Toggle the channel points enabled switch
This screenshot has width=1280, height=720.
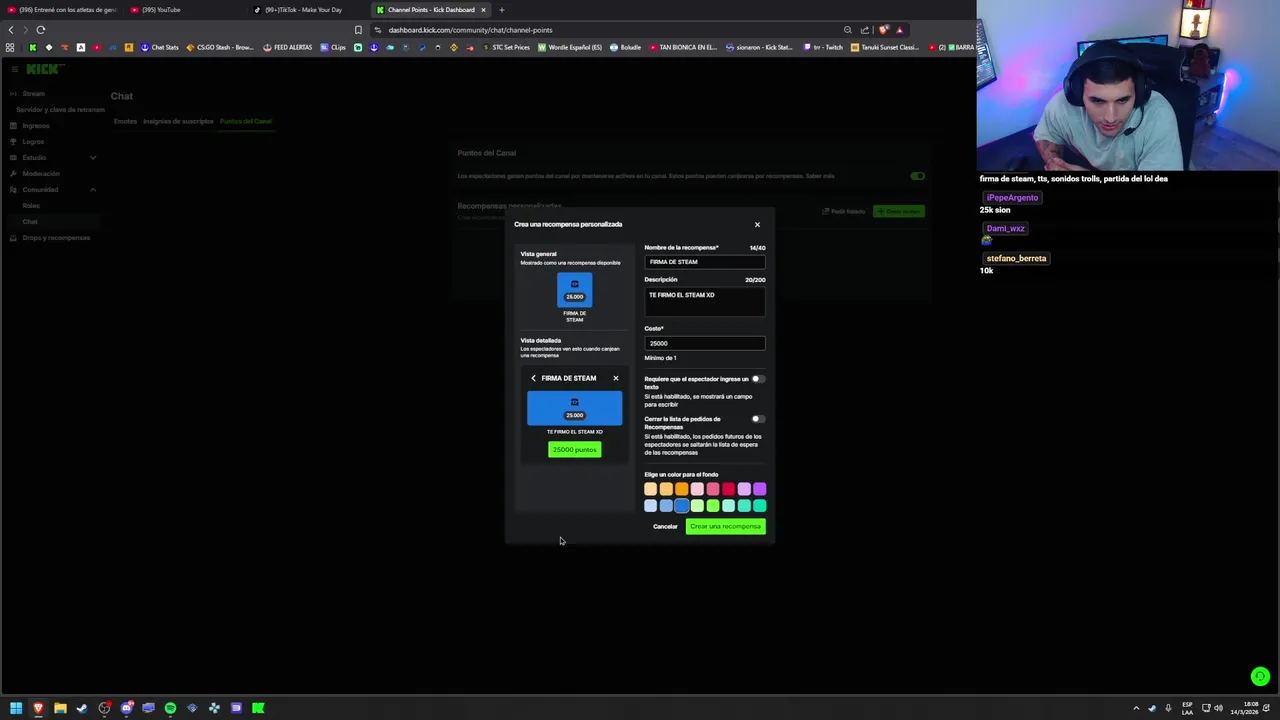pyautogui.click(x=917, y=176)
